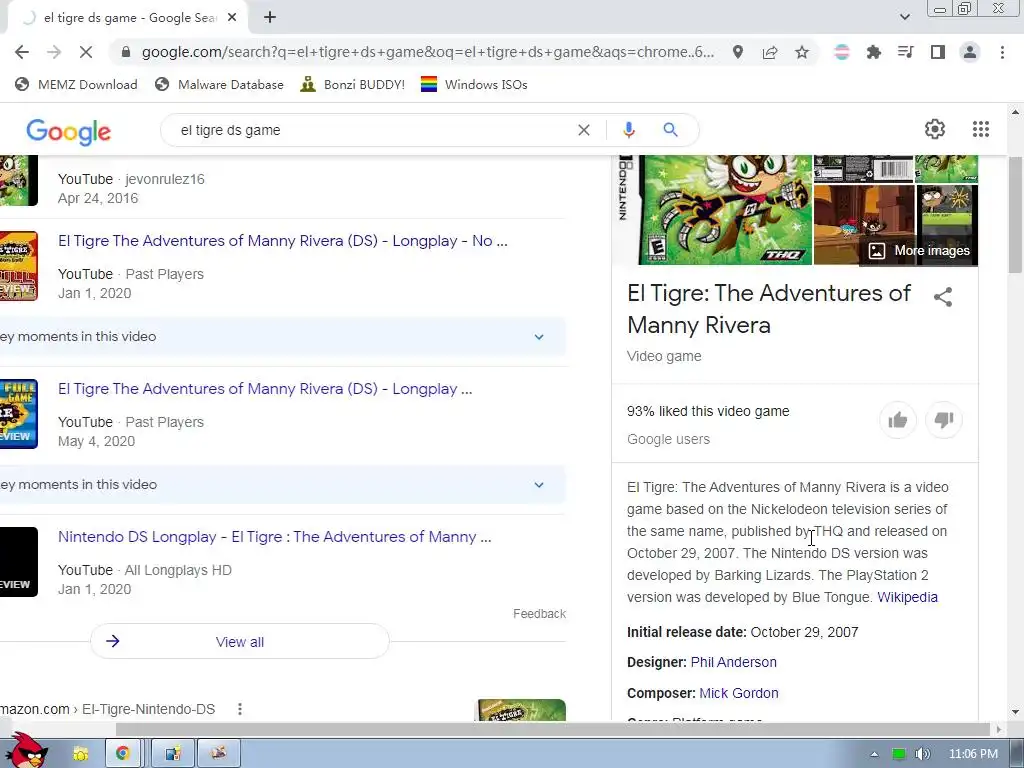Share the El Tigre knowledge panel

pyautogui.click(x=943, y=297)
